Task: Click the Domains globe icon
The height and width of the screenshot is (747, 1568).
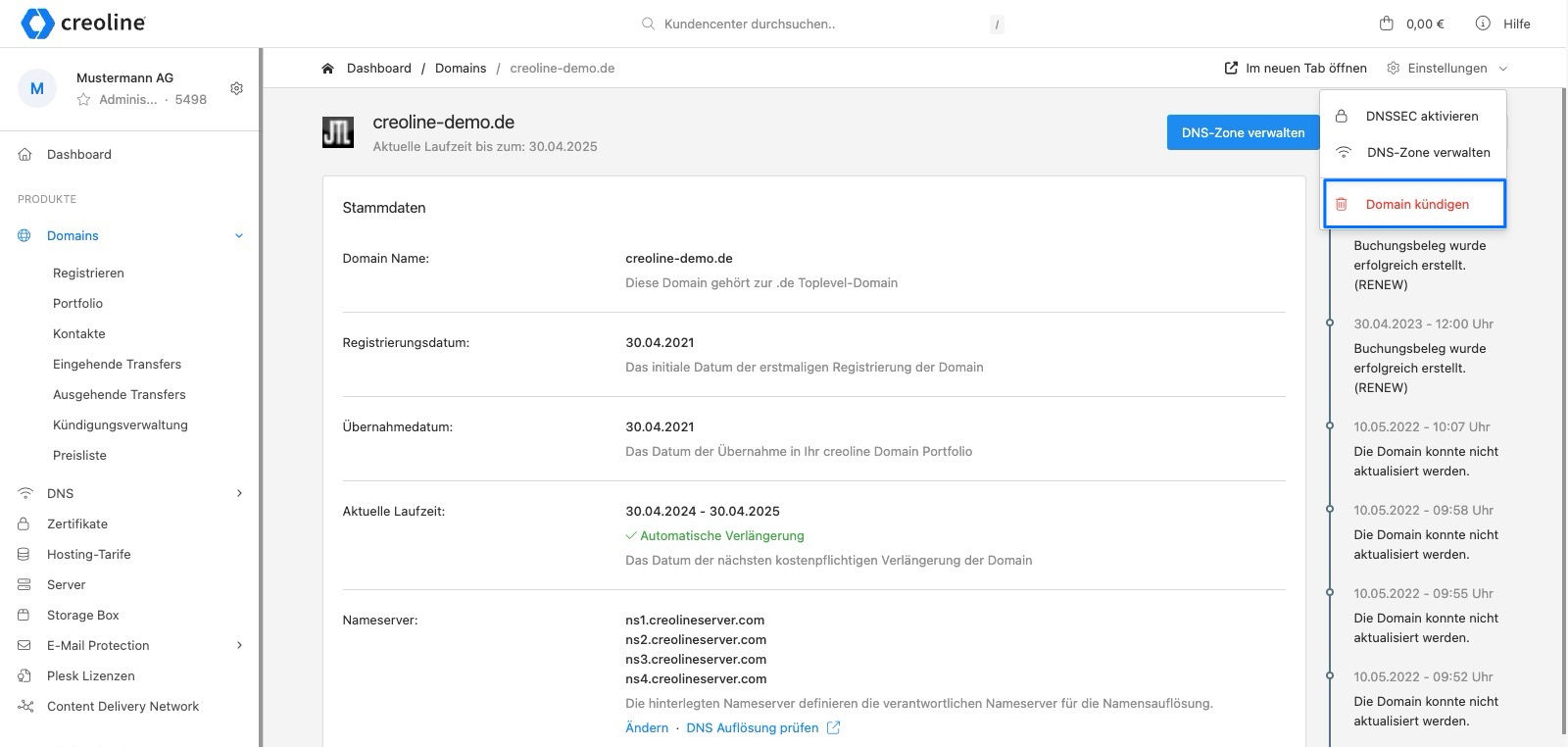Action: (24, 235)
